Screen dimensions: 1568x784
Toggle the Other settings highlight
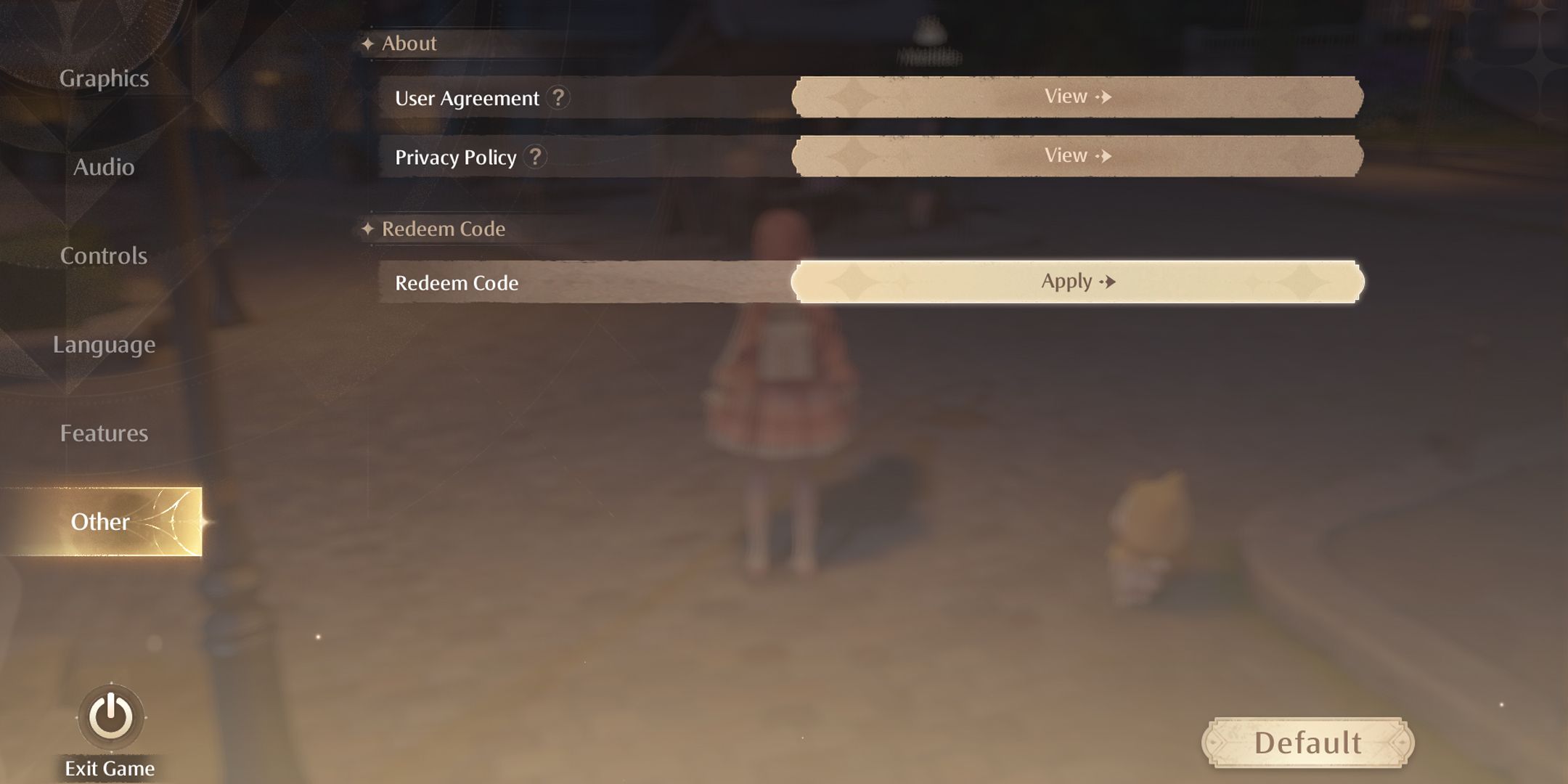[x=100, y=520]
